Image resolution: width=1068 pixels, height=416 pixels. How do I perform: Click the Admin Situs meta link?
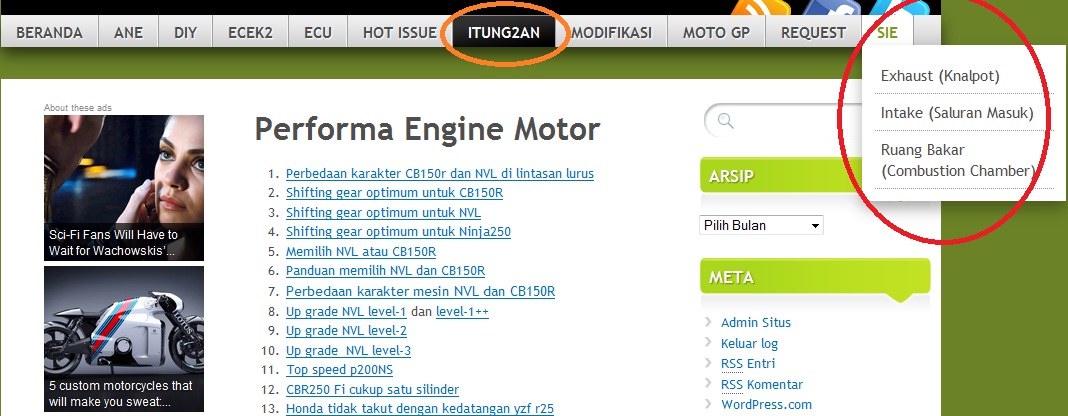pyautogui.click(x=755, y=322)
